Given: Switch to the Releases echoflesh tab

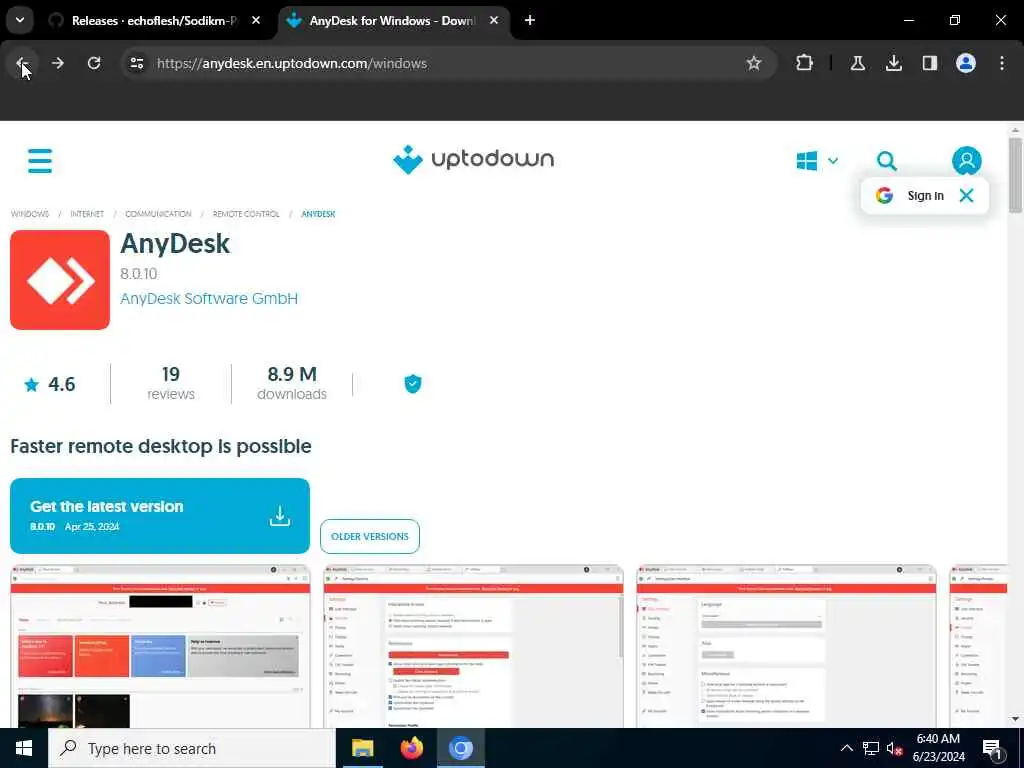Looking at the screenshot, I should tap(154, 21).
